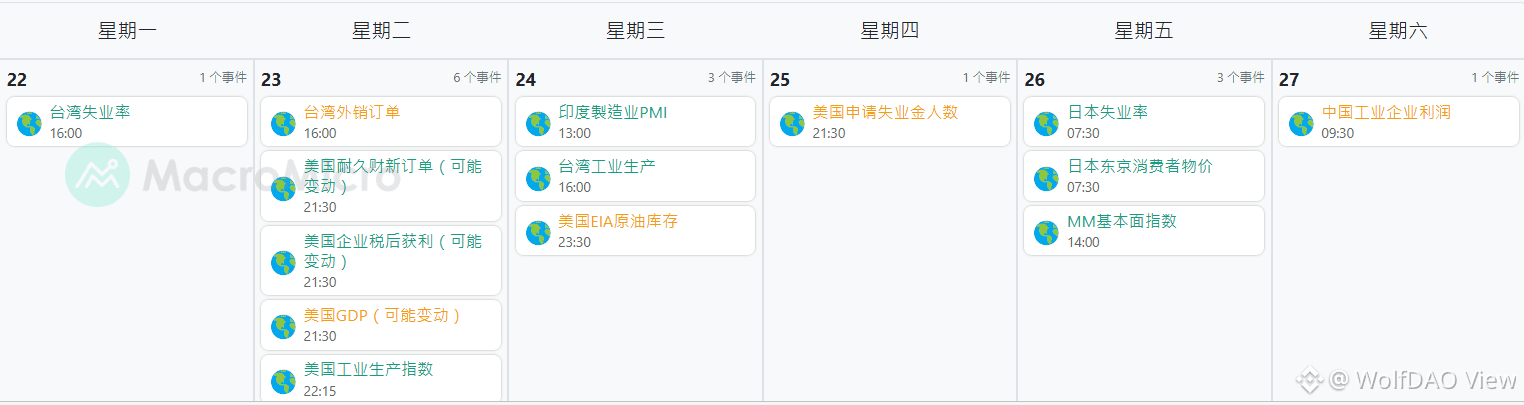This screenshot has width=1524, height=405.
Task: Select the 星期四 column header
Action: pyautogui.click(x=890, y=31)
